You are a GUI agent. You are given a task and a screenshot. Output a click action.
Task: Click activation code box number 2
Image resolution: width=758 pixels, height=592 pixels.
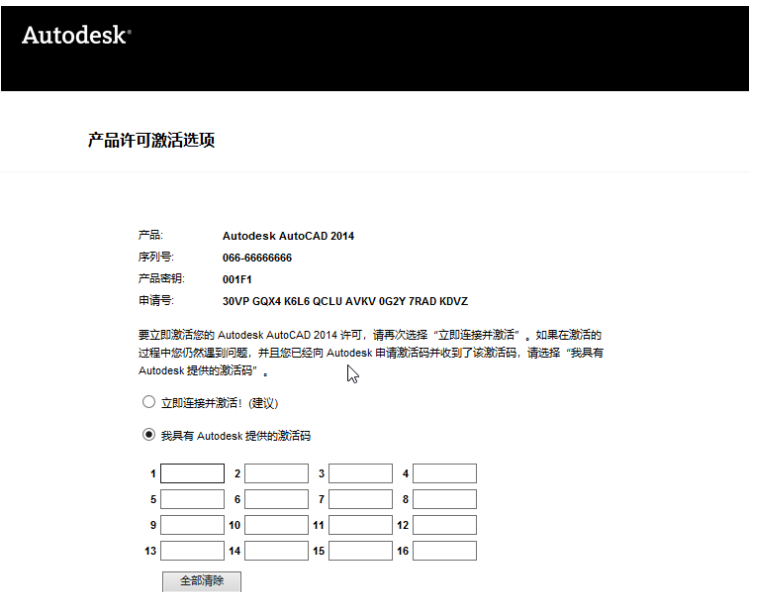pyautogui.click(x=276, y=473)
